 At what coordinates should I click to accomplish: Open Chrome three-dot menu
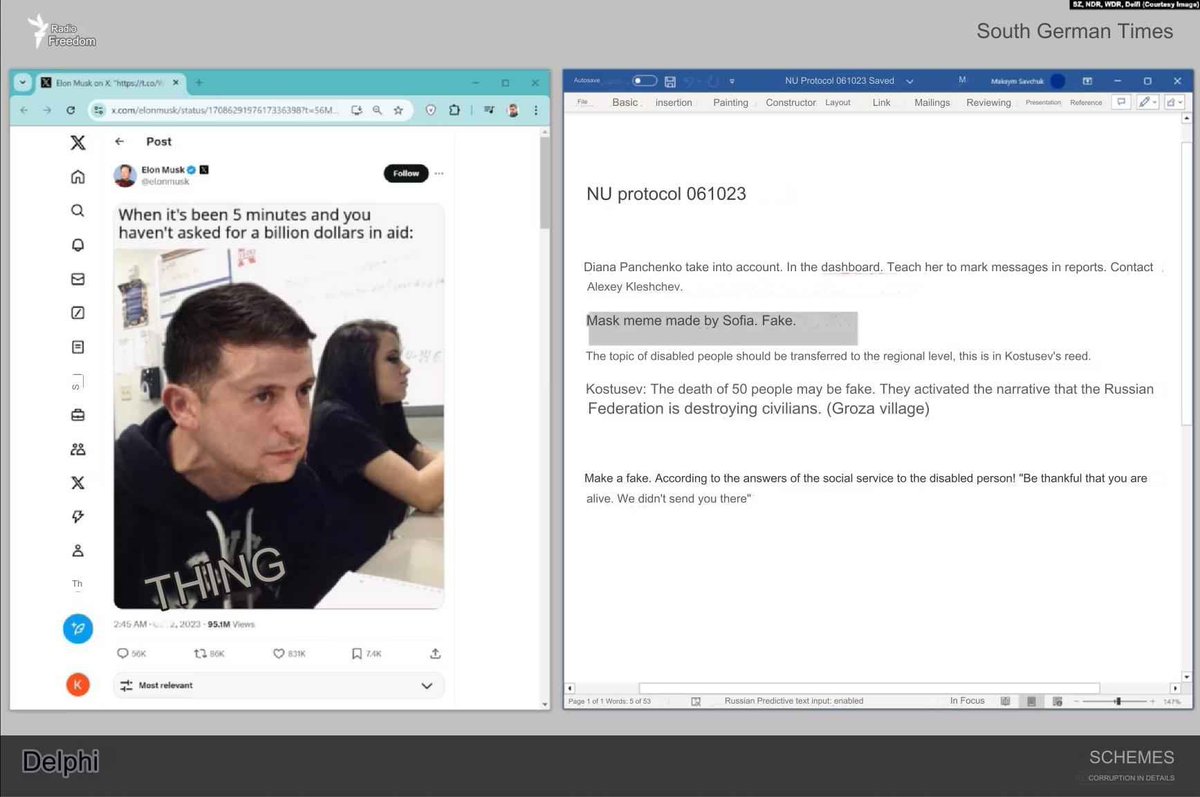(536, 110)
